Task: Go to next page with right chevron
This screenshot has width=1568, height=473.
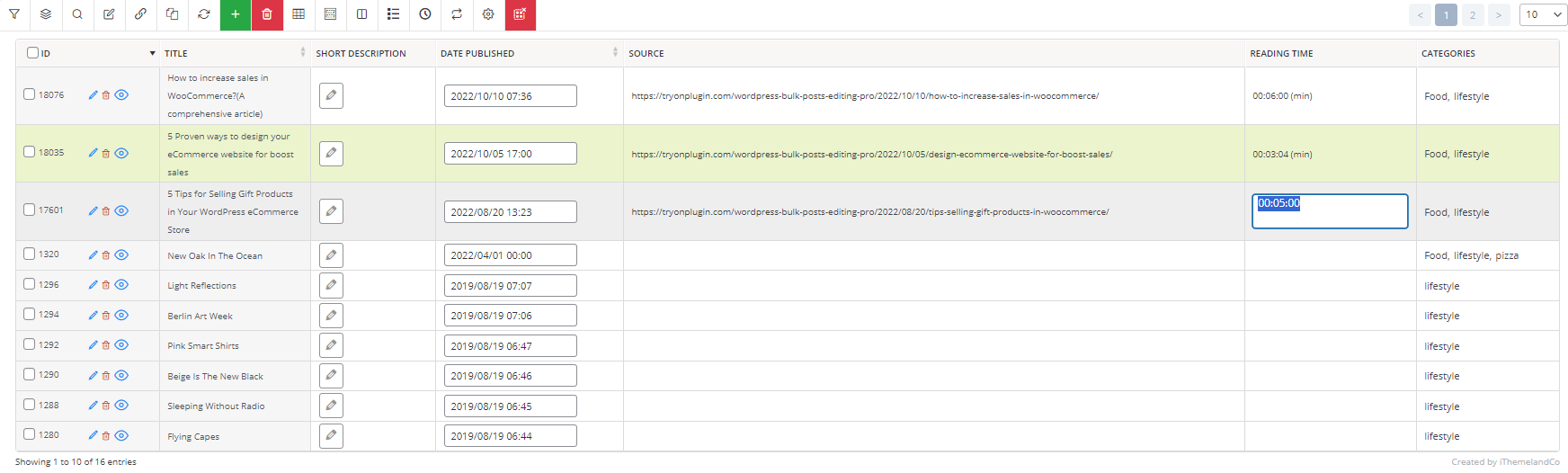Action: pos(1498,14)
